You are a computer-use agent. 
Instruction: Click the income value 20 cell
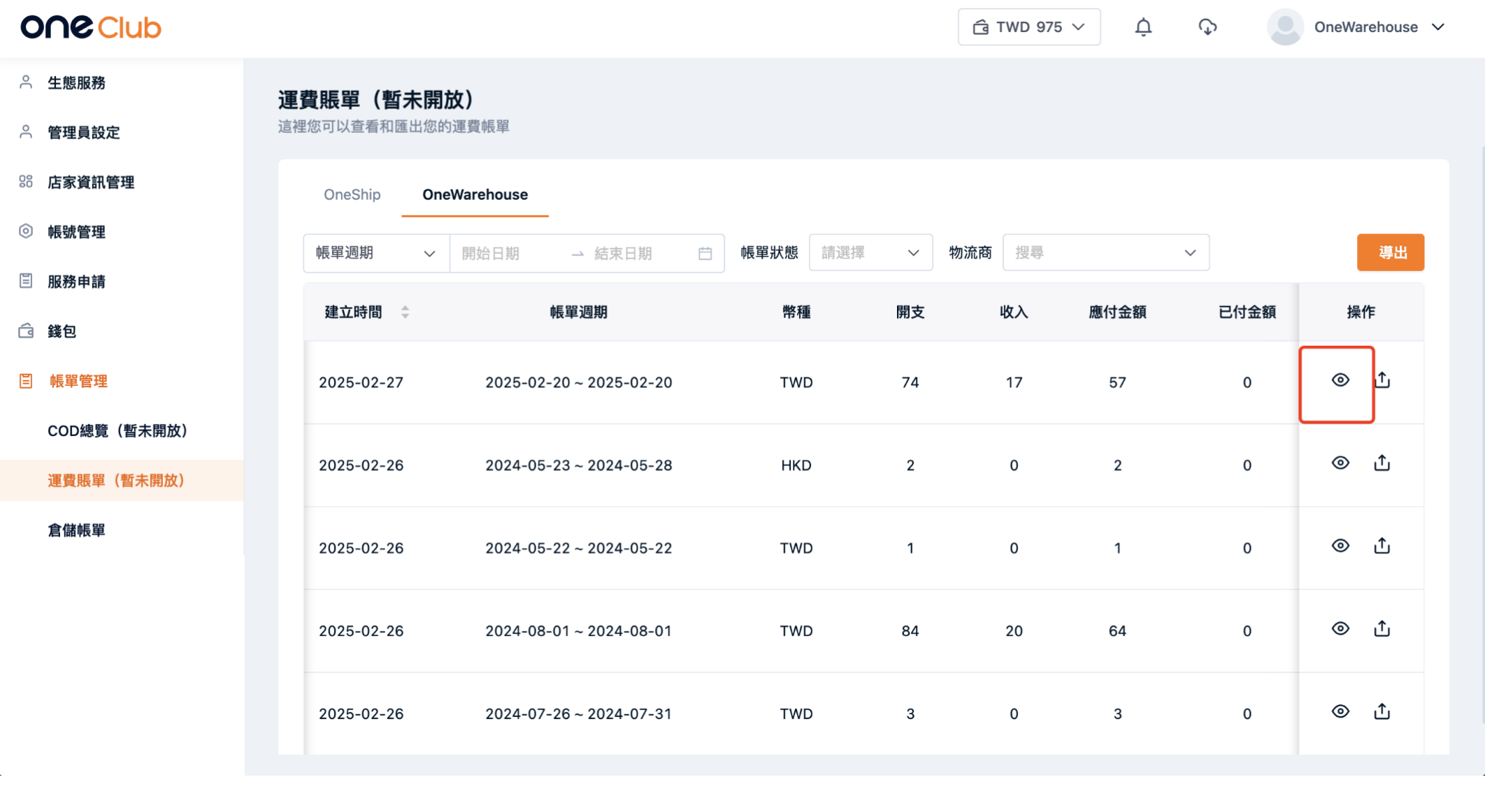[x=1014, y=630]
